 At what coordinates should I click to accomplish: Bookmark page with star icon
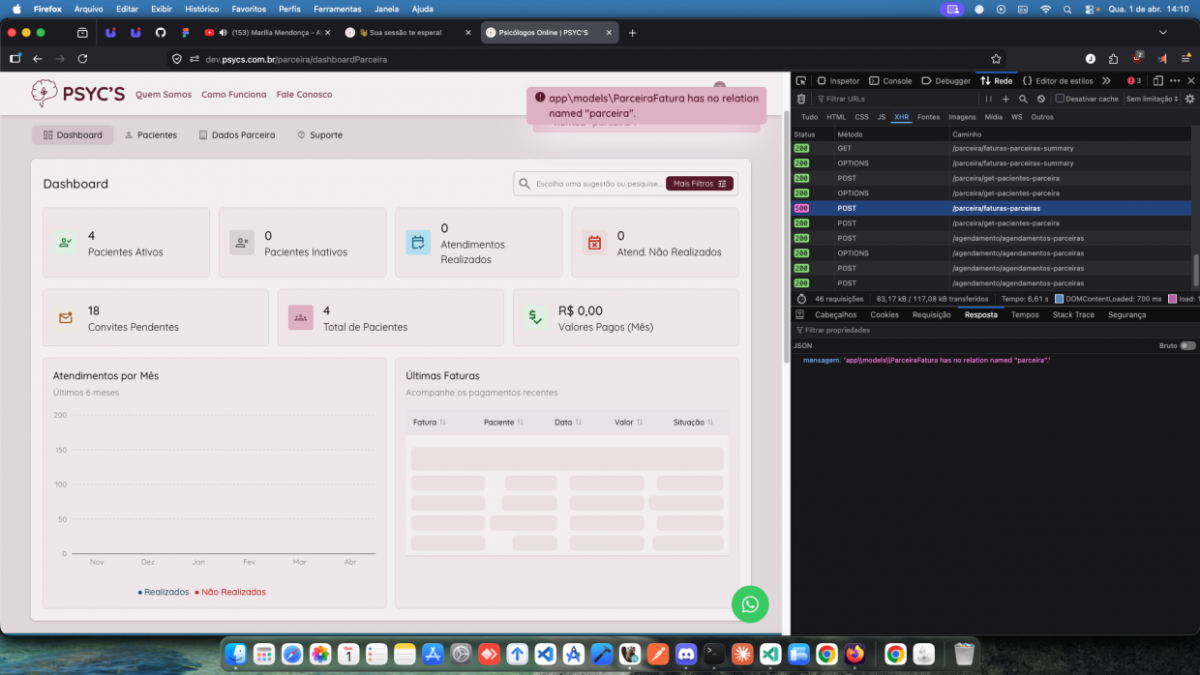[x=996, y=59]
